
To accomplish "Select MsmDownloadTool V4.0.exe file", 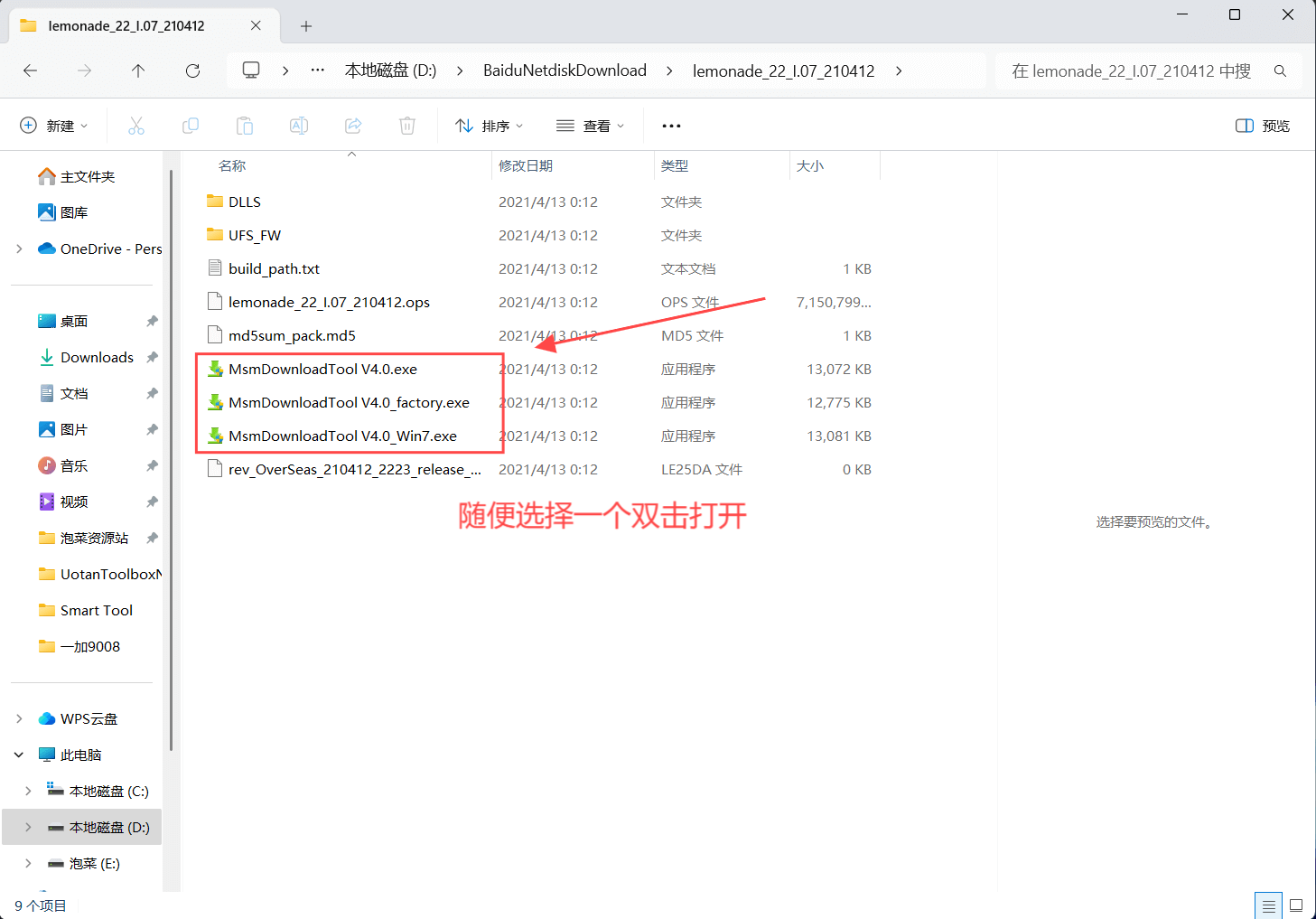I will point(322,369).
